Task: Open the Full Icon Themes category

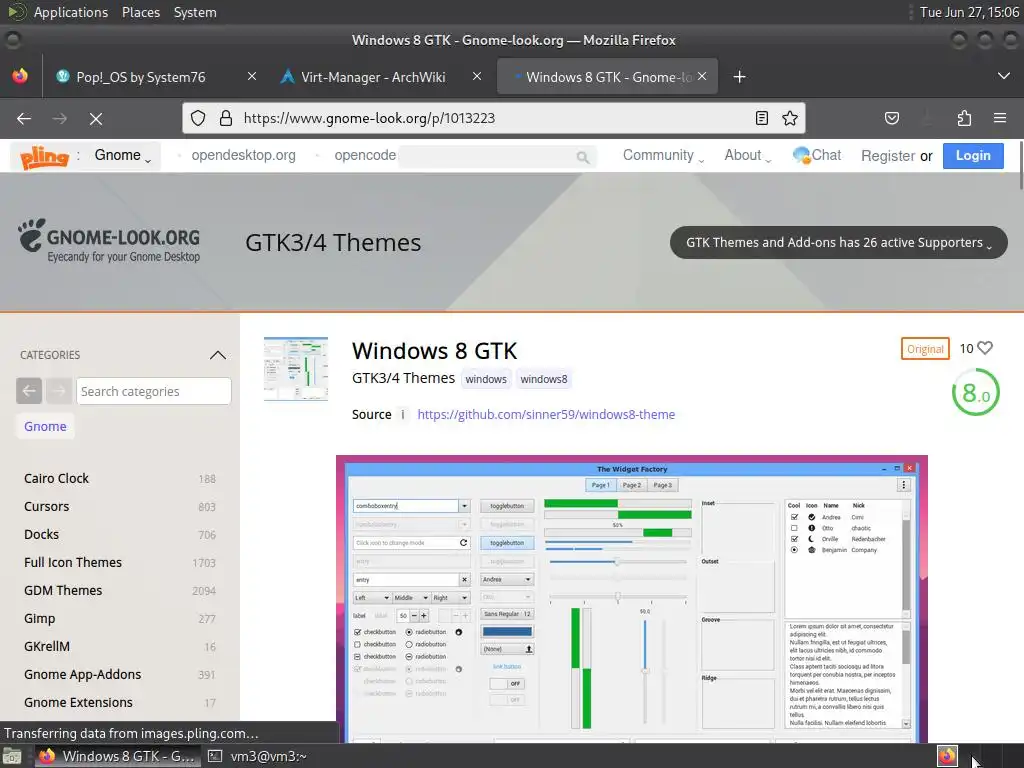Action: [x=72, y=563]
